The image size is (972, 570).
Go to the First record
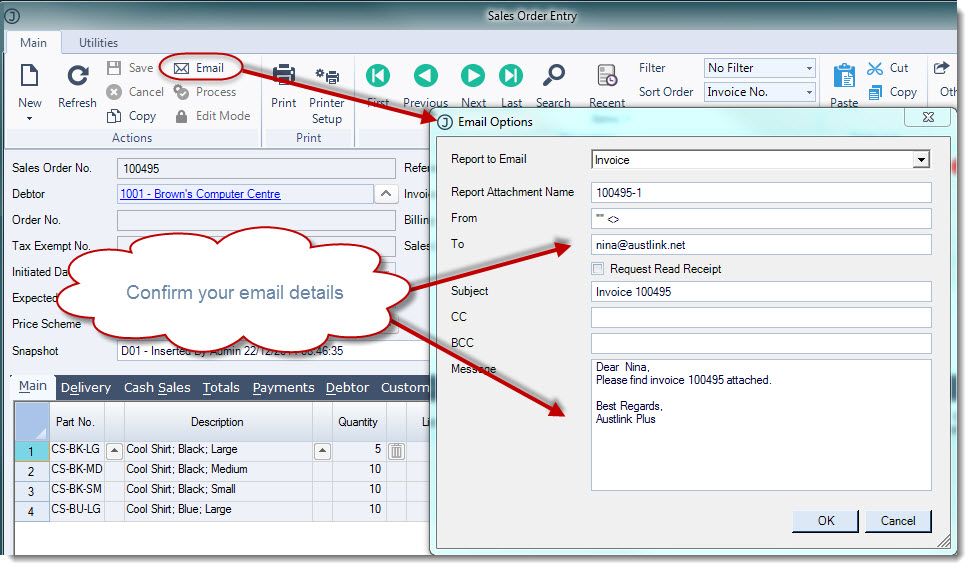[x=378, y=86]
